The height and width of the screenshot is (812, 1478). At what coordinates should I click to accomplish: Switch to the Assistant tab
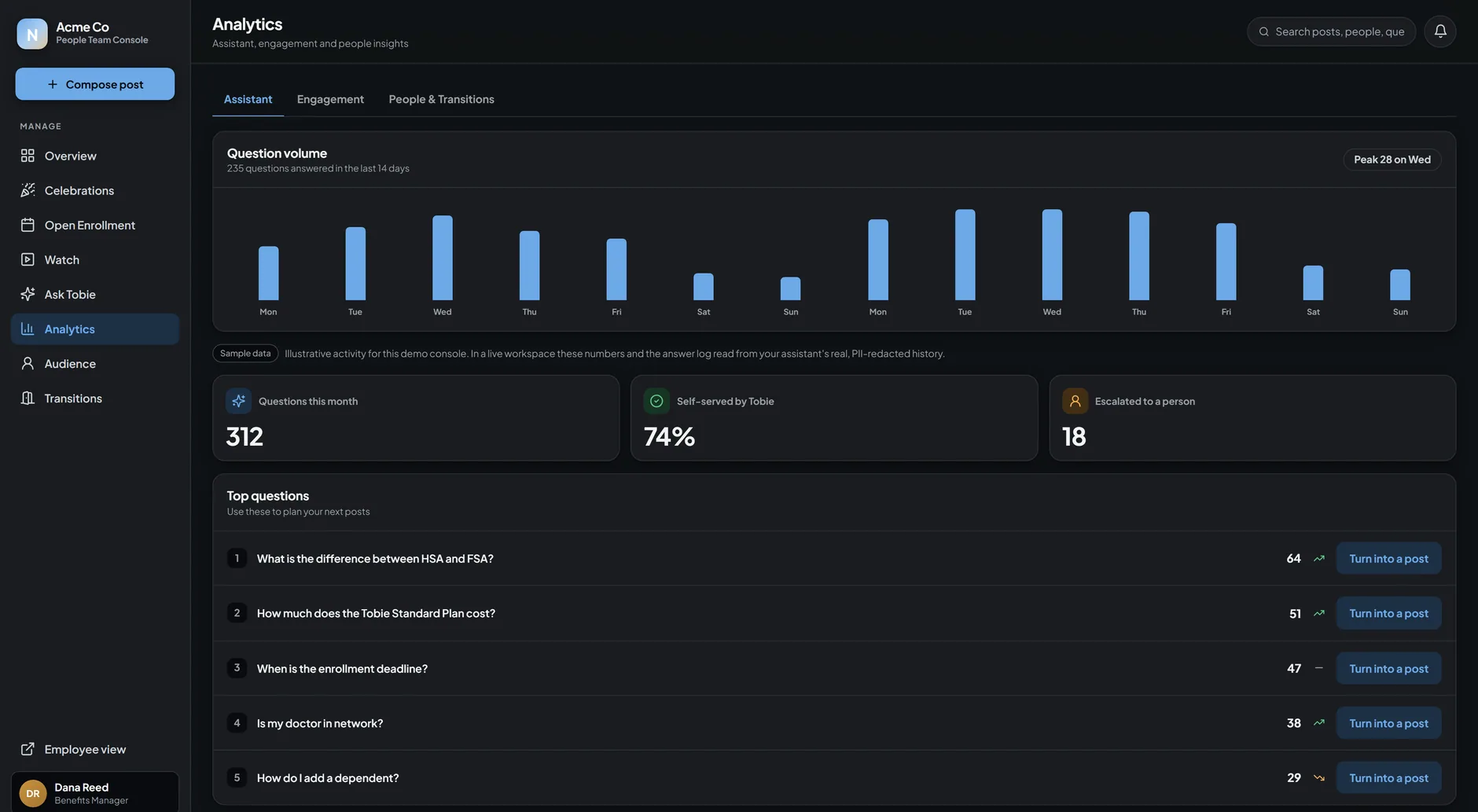[x=248, y=99]
